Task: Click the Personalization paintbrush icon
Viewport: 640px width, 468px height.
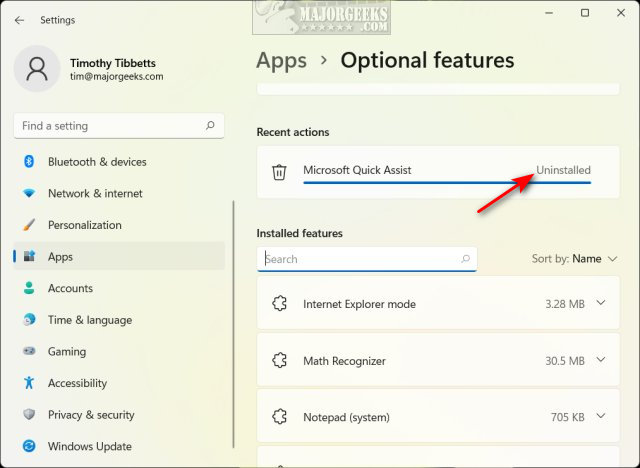Action: pos(29,225)
